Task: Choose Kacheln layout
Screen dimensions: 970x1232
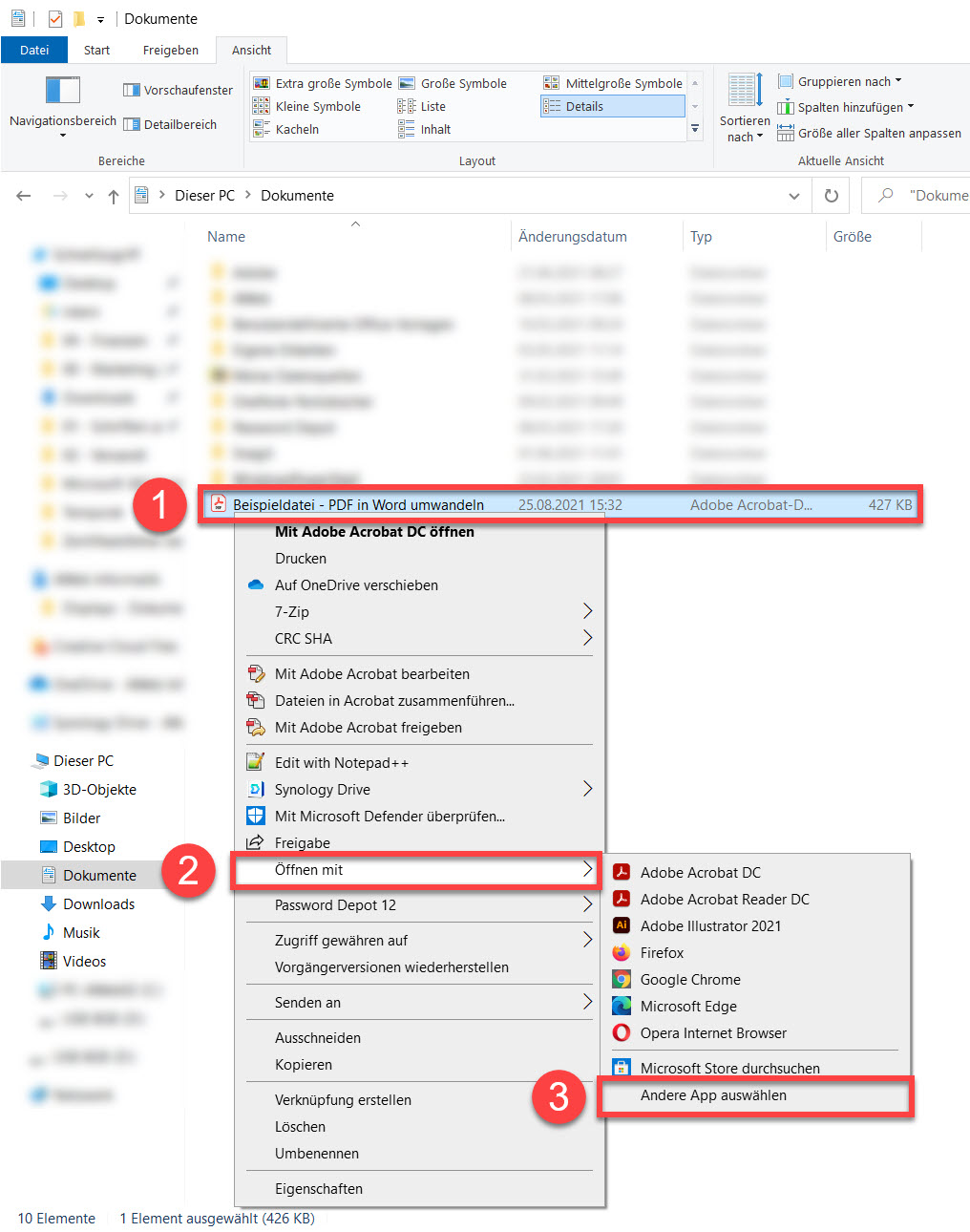Action: click(286, 129)
